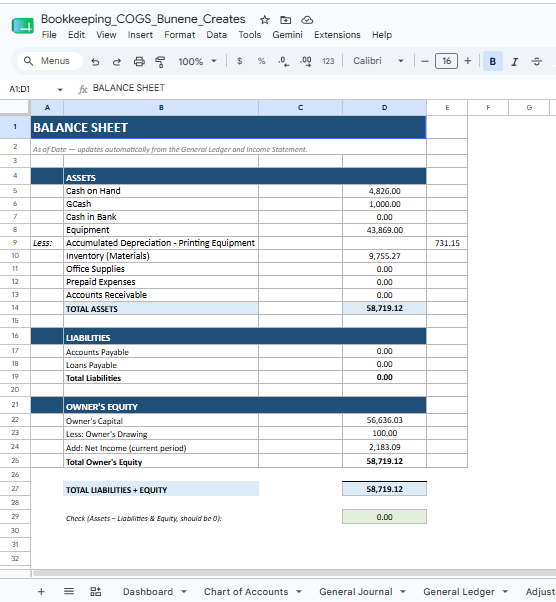556x602 pixels.
Task: Switch to the General Journal tab
Action: 356,592
